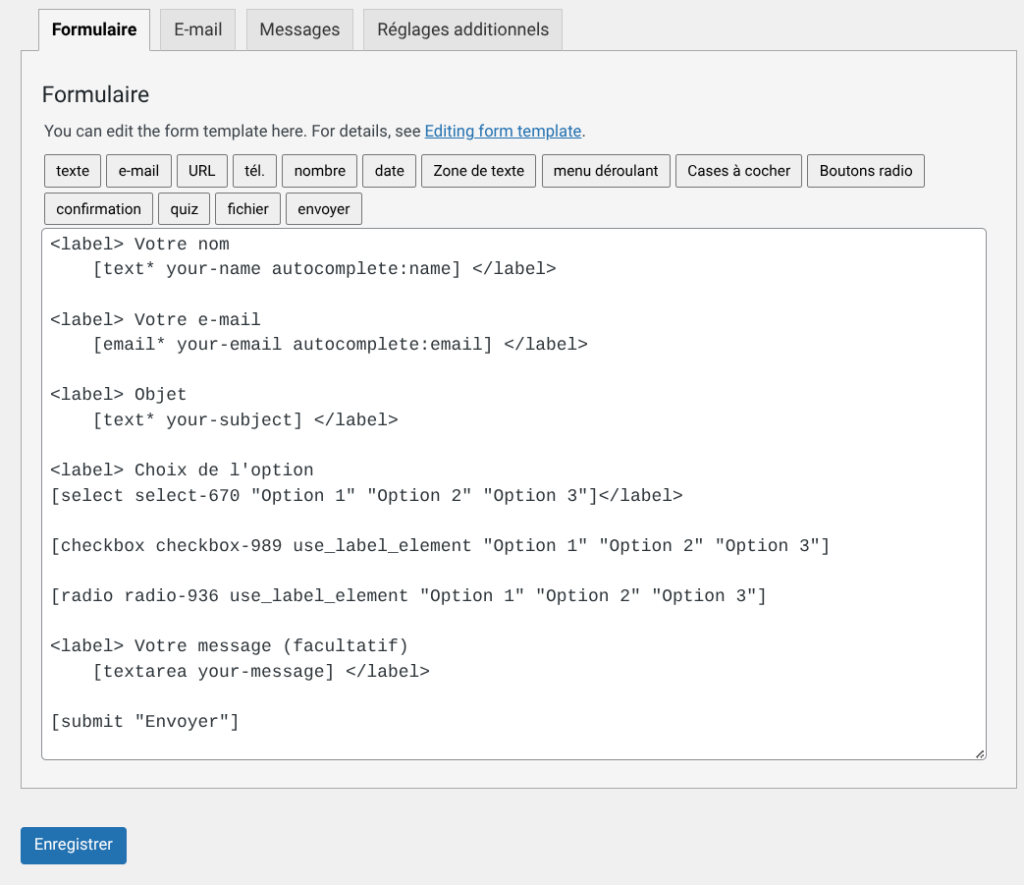Add a date field tag
This screenshot has width=1024, height=885.
389,171
